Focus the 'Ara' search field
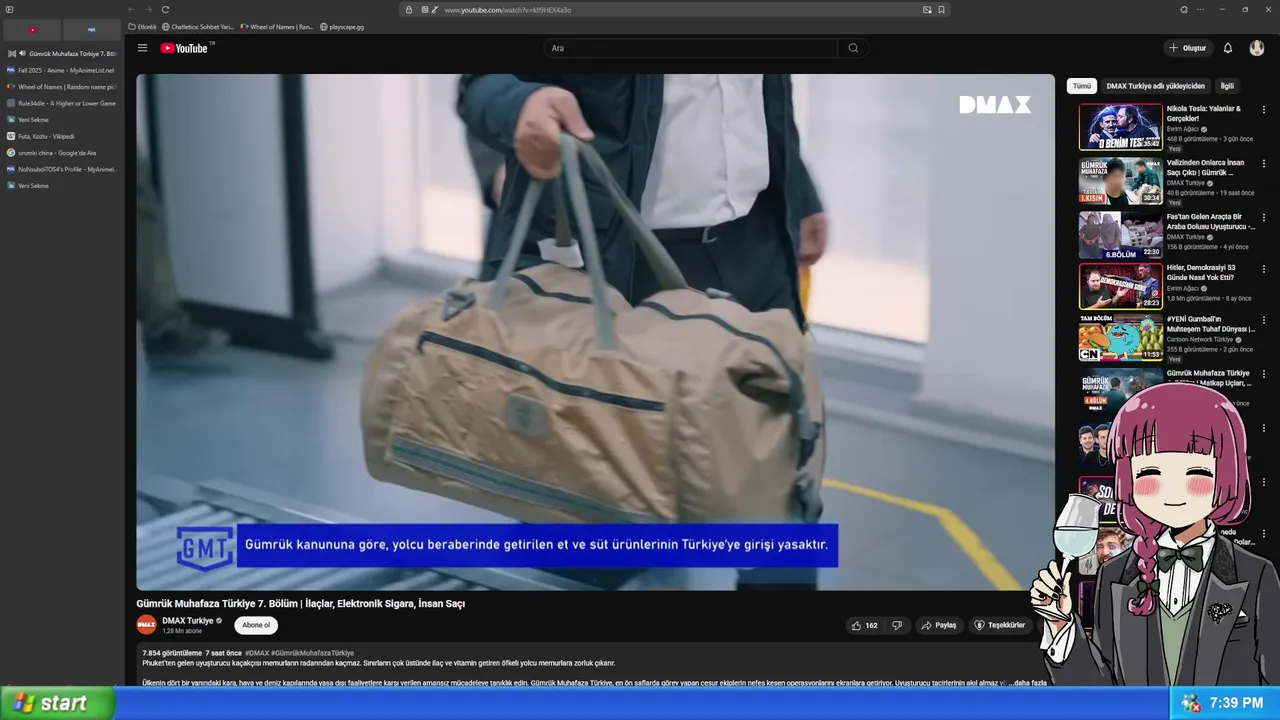 click(691, 48)
